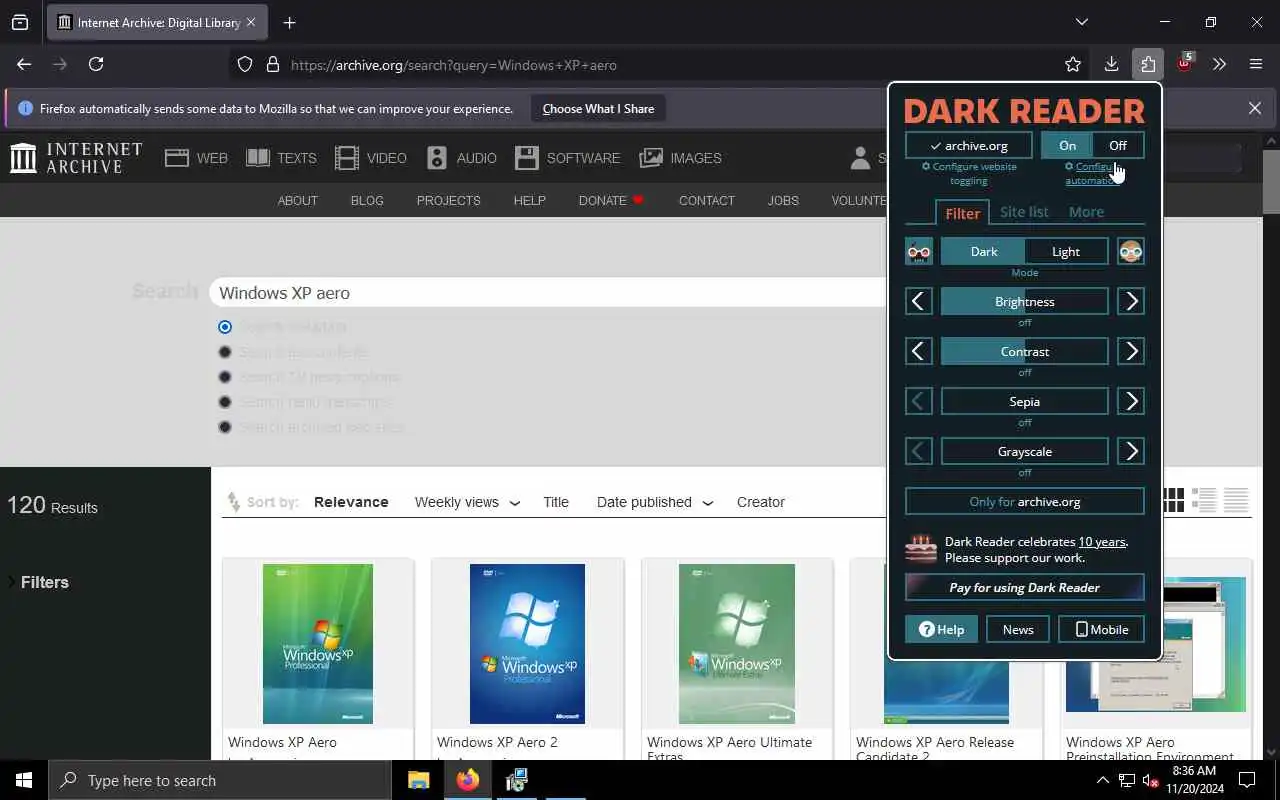
Task: Reload the current page
Action: pyautogui.click(x=96, y=64)
